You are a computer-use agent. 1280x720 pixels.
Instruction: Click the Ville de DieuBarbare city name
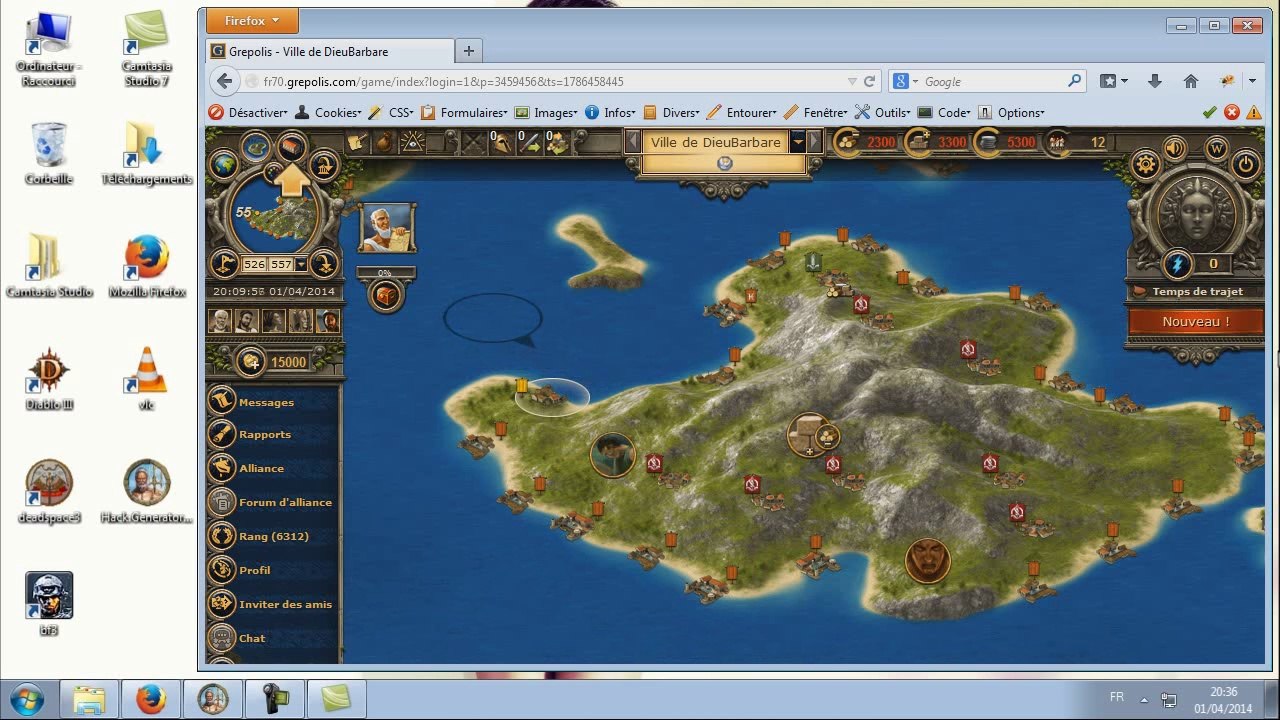[x=715, y=142]
